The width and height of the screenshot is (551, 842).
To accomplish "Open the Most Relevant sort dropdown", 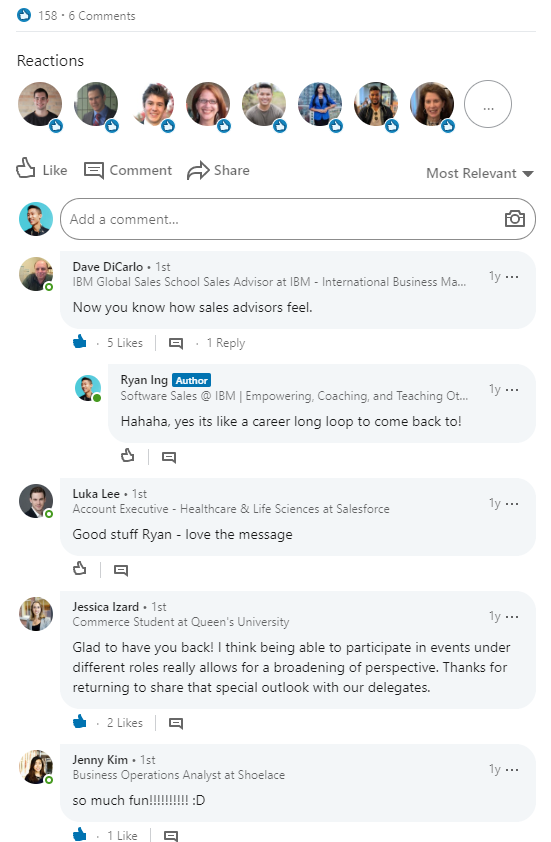I will click(x=480, y=173).
